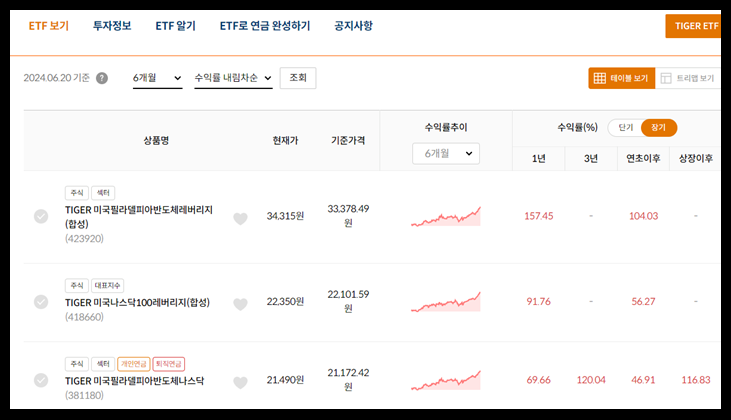Check the checkbox for TIGER 미국나스닥100레버리지(합성)
Viewport: 731px width, 420px height.
point(41,302)
